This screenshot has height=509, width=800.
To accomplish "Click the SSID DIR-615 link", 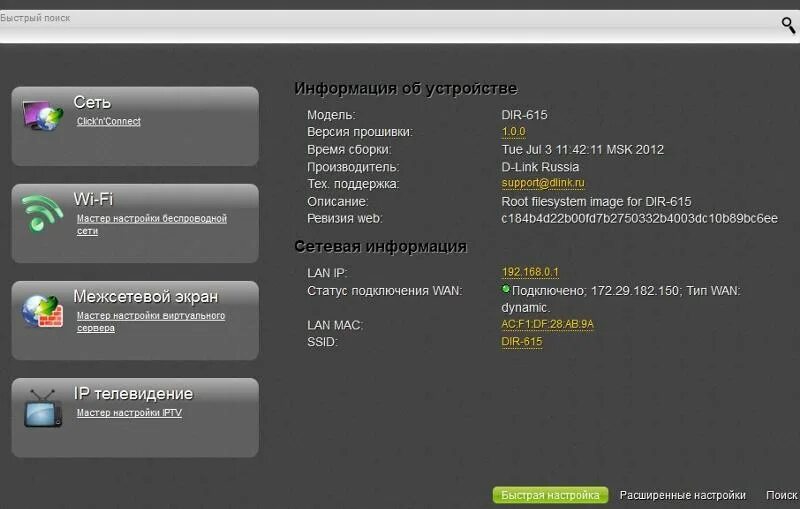I will click(x=521, y=341).
